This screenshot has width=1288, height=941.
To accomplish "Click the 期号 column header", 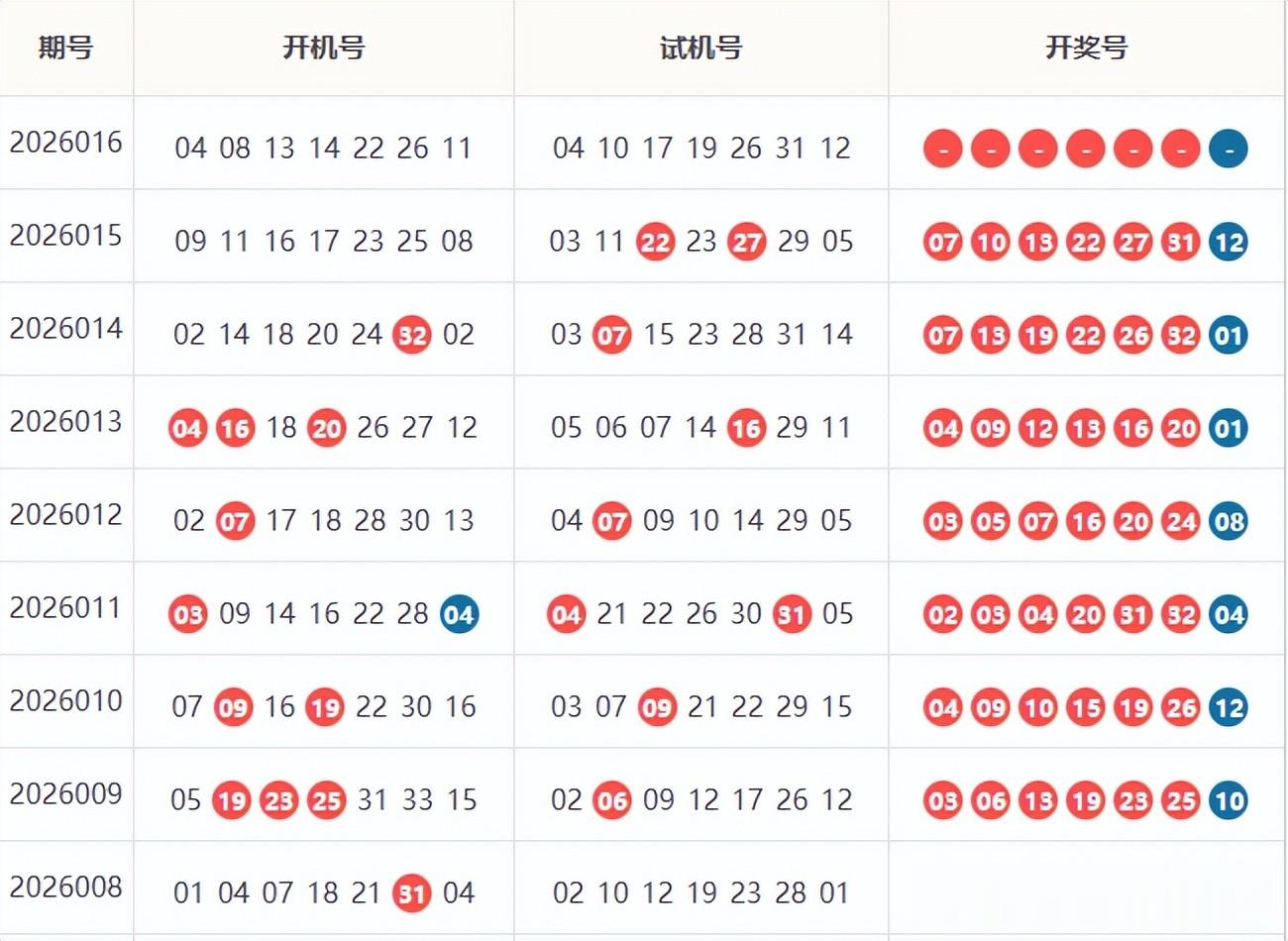I will pos(66,48).
